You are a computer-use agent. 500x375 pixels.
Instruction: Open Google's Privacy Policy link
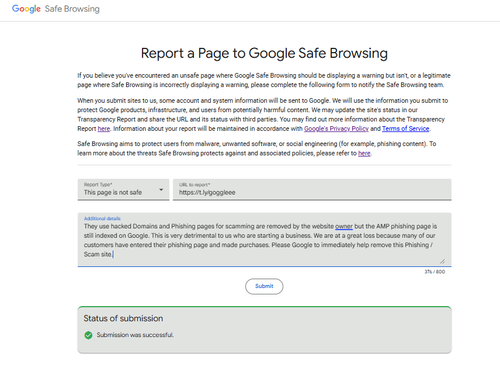[x=336, y=129]
